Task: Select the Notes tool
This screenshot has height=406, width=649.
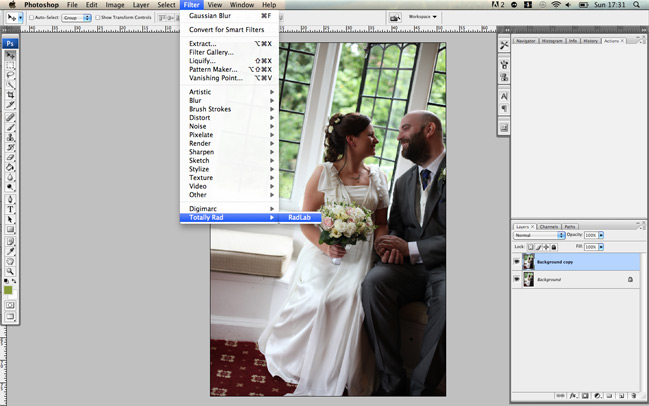Action: click(x=10, y=241)
